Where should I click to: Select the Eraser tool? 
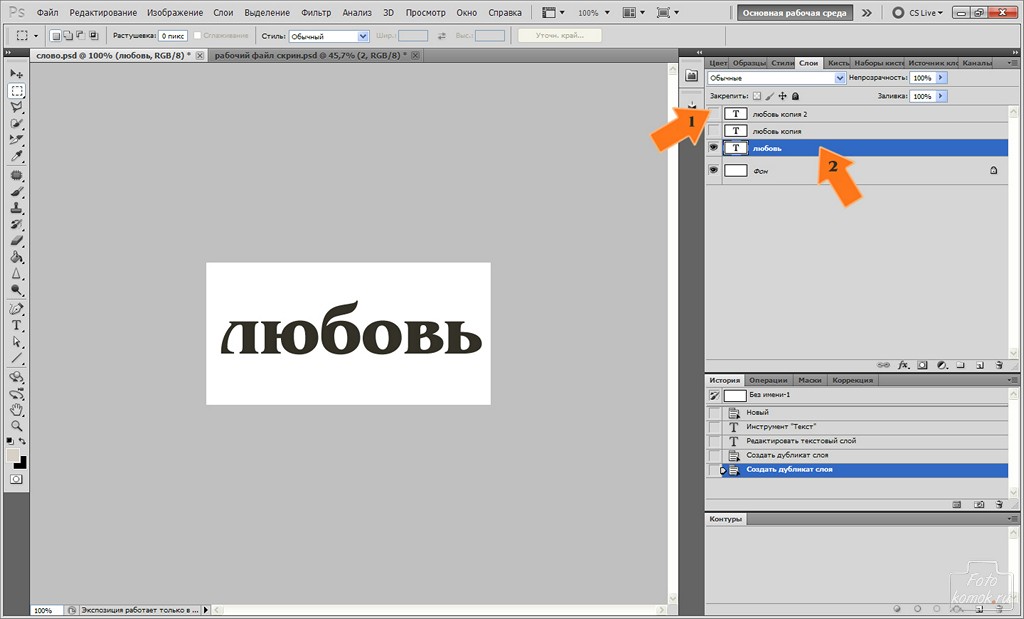click(x=16, y=241)
